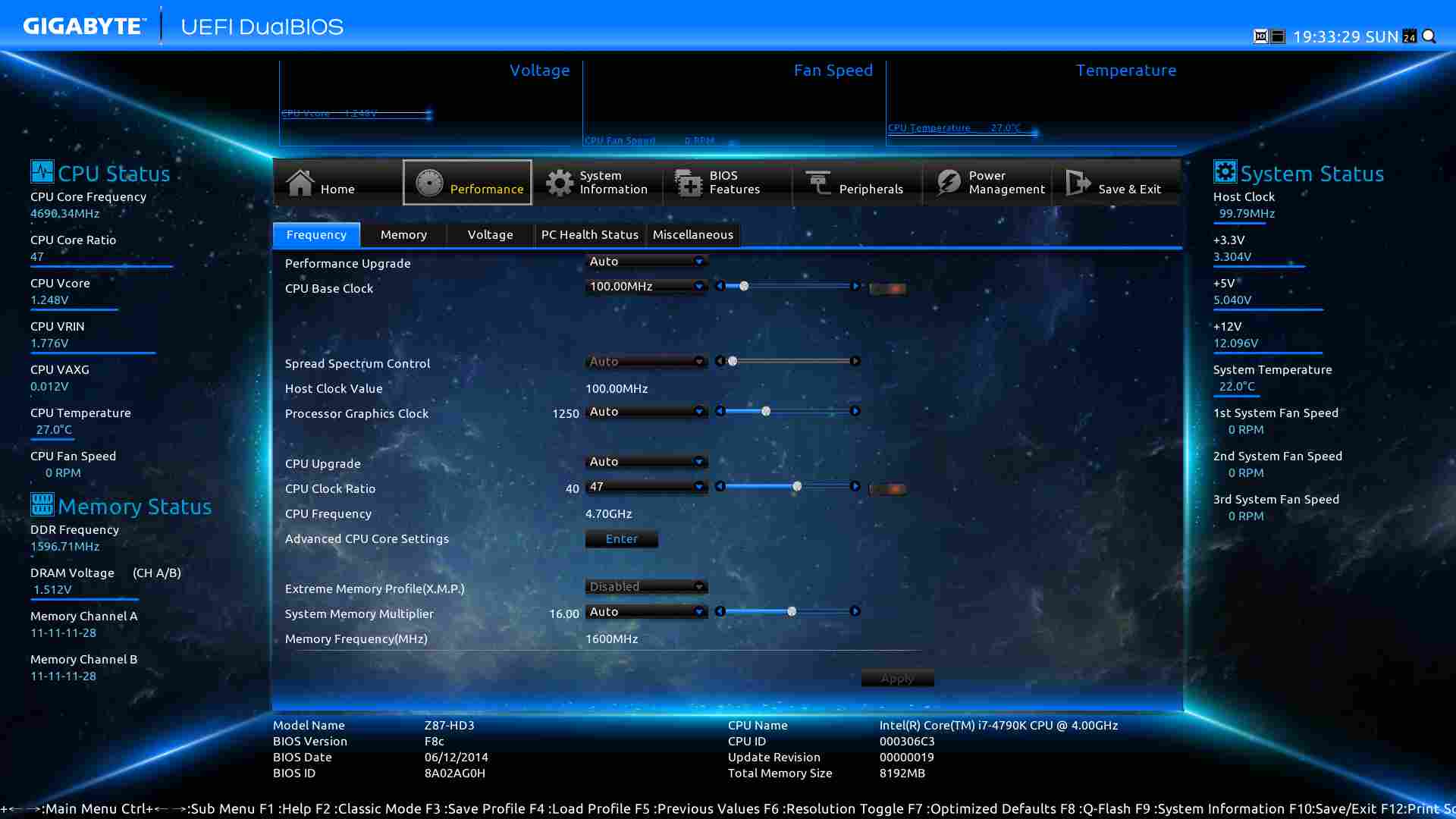
Task: Open the System Memory Multiplier dropdown
Action: pyautogui.click(x=646, y=612)
